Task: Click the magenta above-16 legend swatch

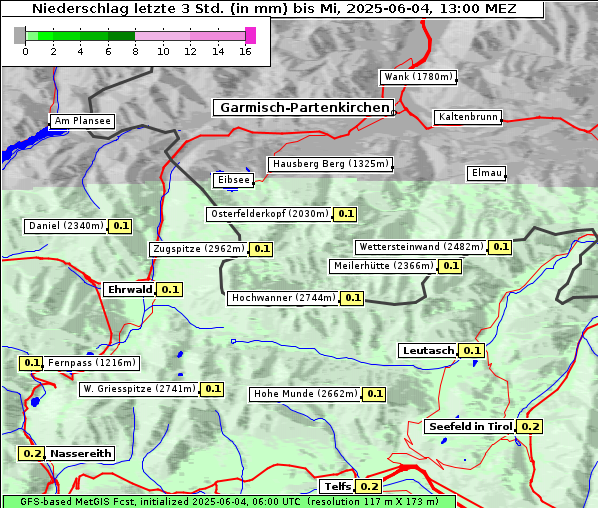Action: 251,35
